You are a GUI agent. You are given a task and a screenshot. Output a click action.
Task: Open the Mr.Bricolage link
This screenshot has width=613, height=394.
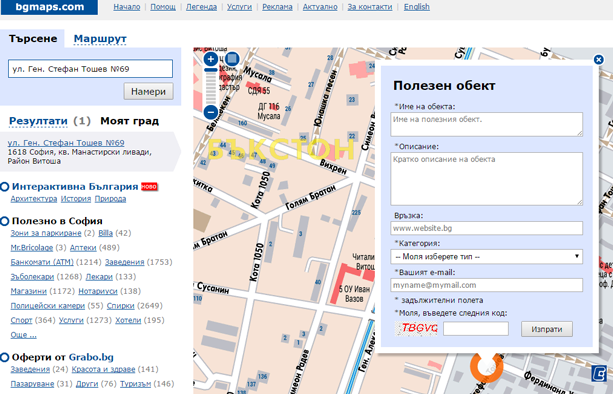(32, 247)
